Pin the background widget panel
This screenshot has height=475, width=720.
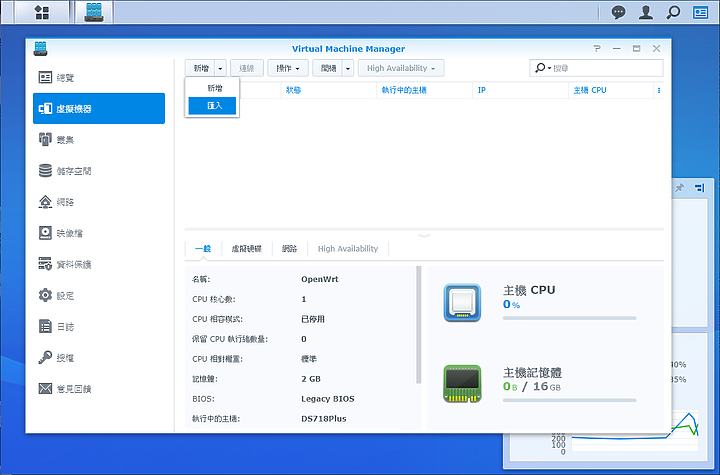(680, 187)
